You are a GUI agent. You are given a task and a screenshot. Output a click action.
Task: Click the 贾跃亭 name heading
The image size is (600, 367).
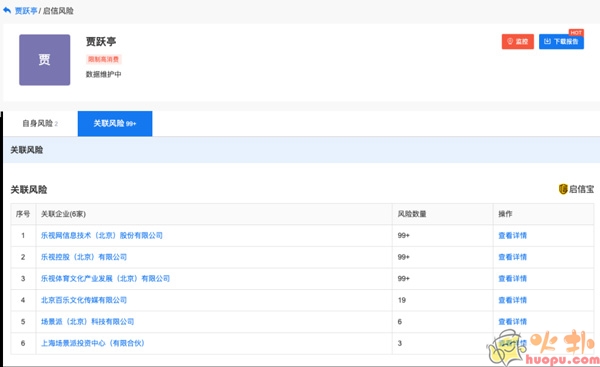[101, 41]
